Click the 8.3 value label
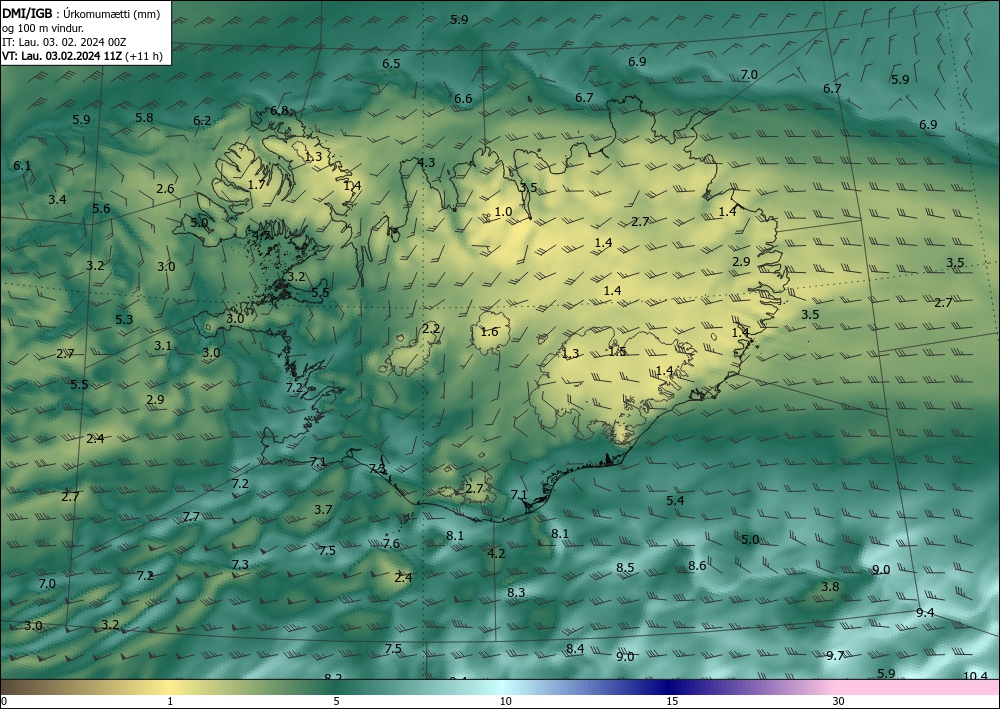 point(516,592)
